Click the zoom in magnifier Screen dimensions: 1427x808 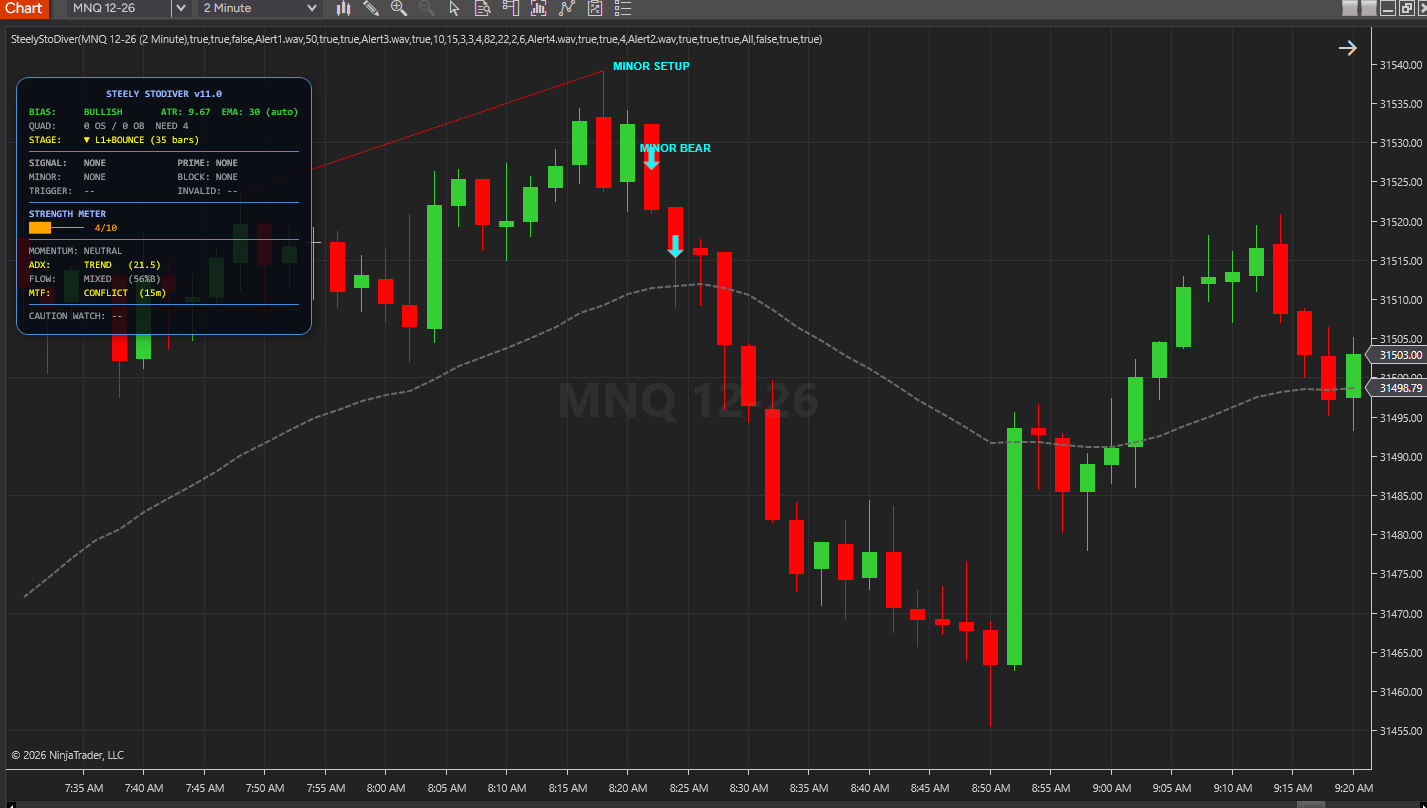coord(398,8)
